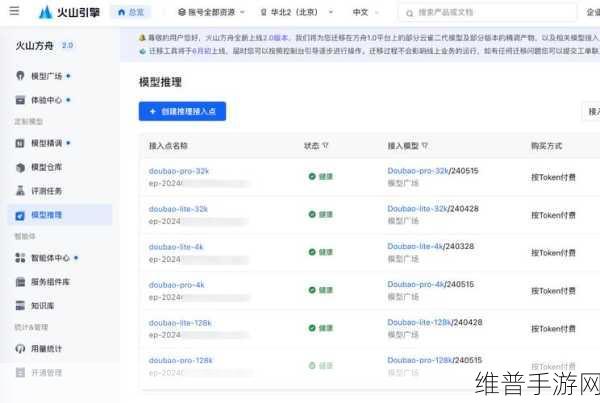Image resolution: width=600 pixels, height=403 pixels.
Task: Click the 火山方舟 2.0 product title
Action: click(x=44, y=46)
